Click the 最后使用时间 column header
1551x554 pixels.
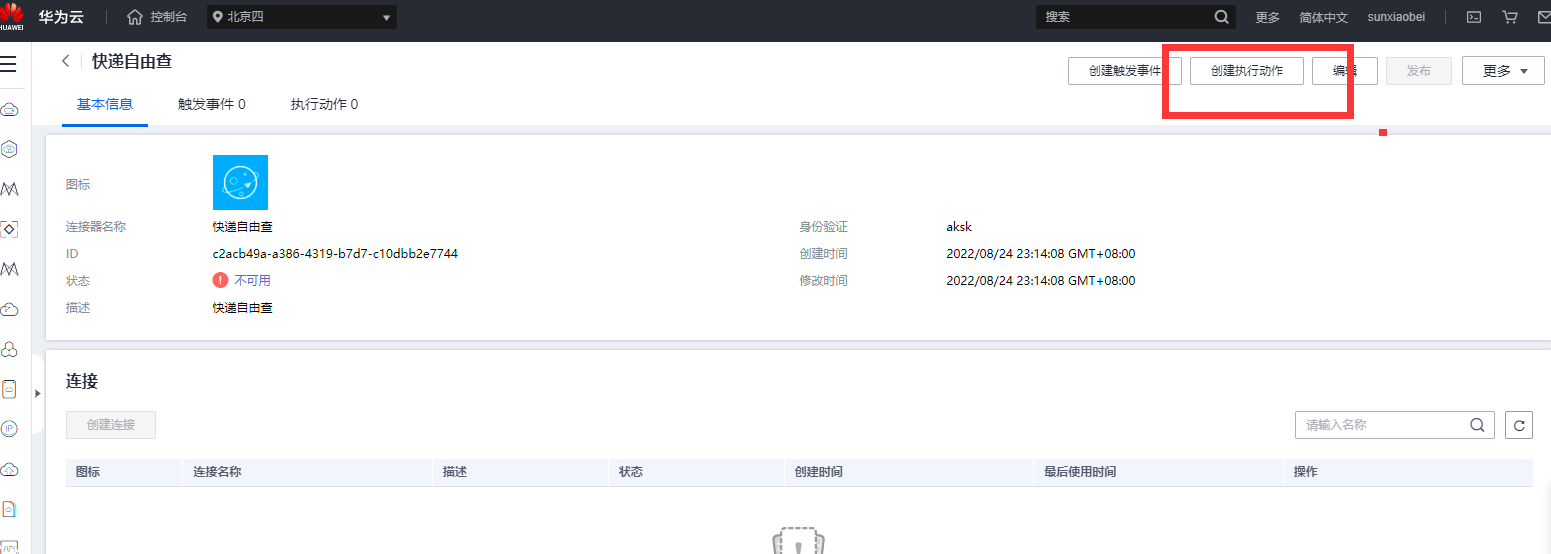[x=1080, y=472]
